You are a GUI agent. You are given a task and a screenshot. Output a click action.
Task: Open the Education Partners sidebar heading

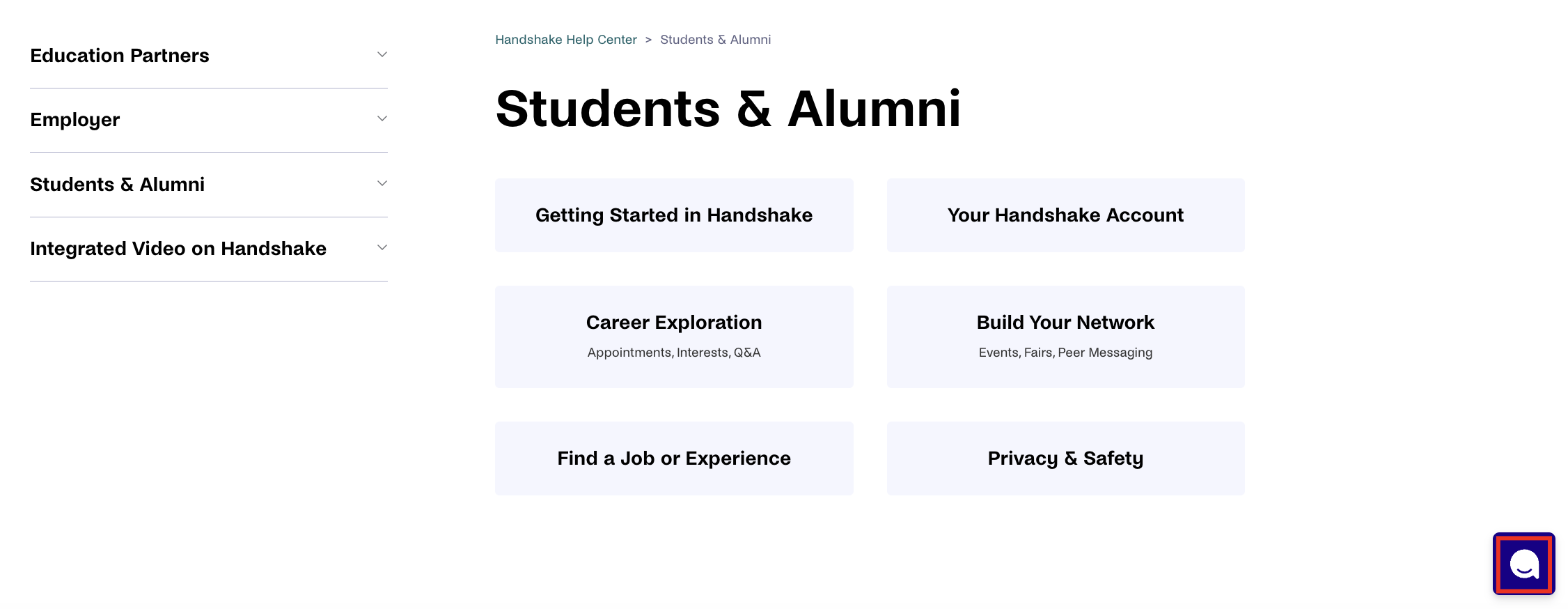pyautogui.click(x=120, y=56)
